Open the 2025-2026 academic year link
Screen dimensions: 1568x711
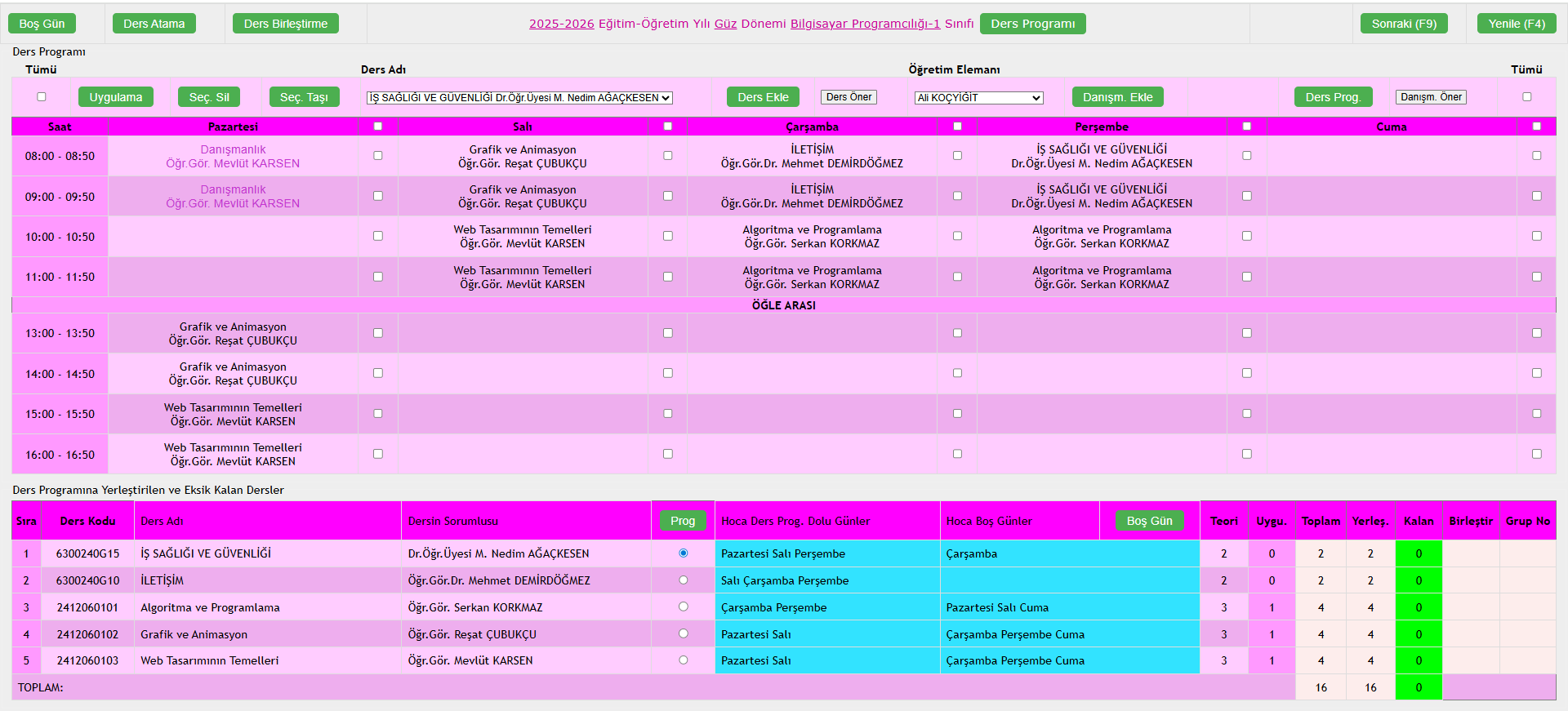pos(561,24)
